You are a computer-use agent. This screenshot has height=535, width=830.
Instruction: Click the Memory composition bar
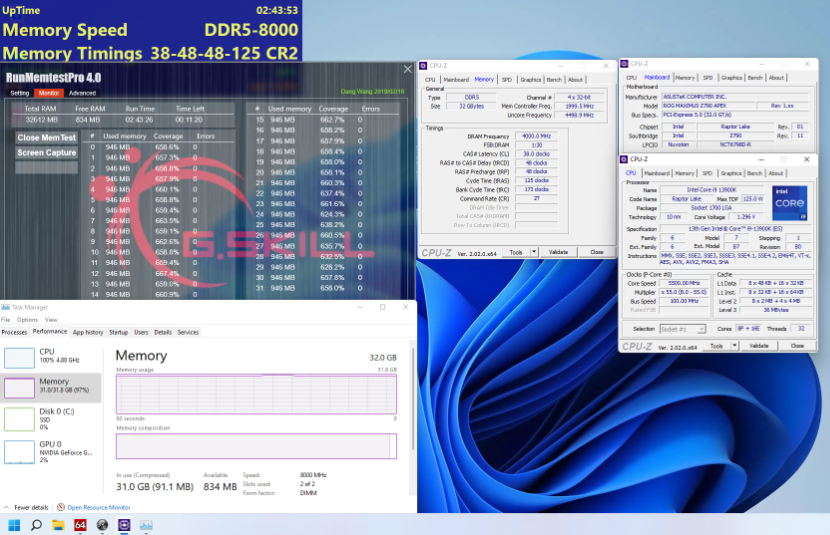coord(256,446)
